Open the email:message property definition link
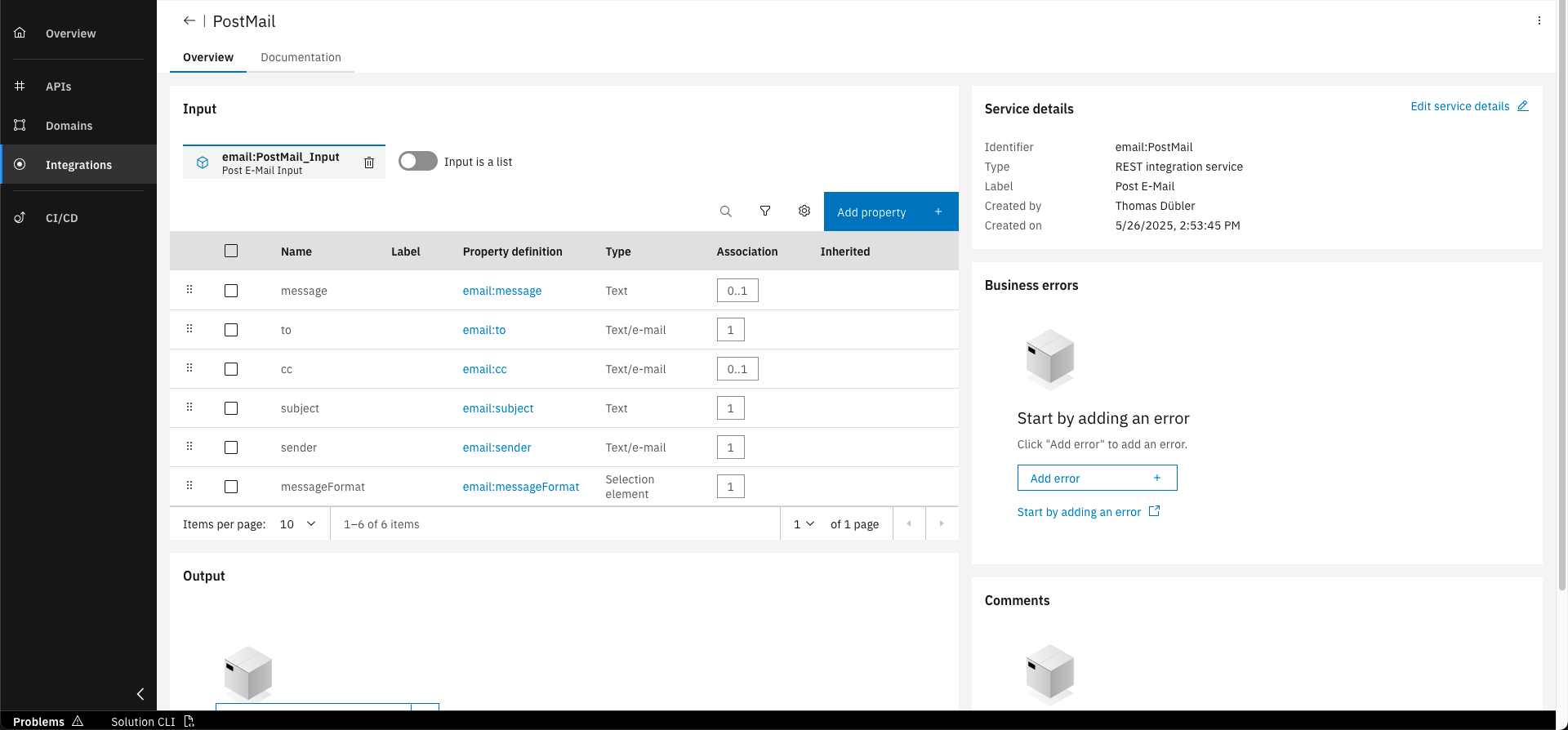 (x=502, y=291)
